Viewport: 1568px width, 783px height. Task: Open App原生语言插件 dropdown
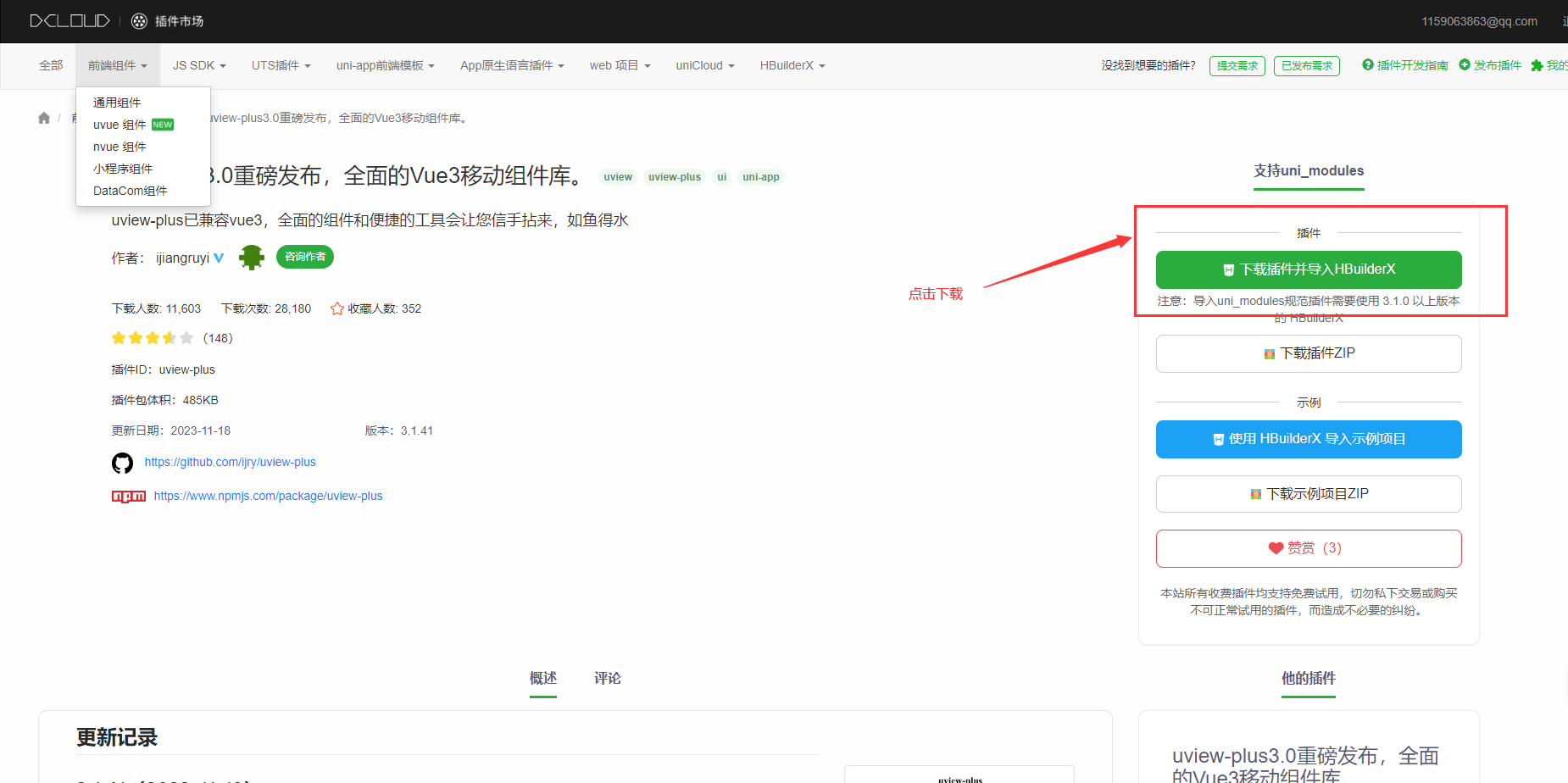(512, 65)
